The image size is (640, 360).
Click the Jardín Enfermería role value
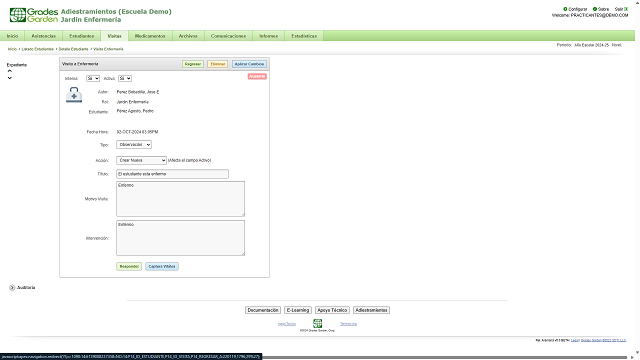pos(133,102)
